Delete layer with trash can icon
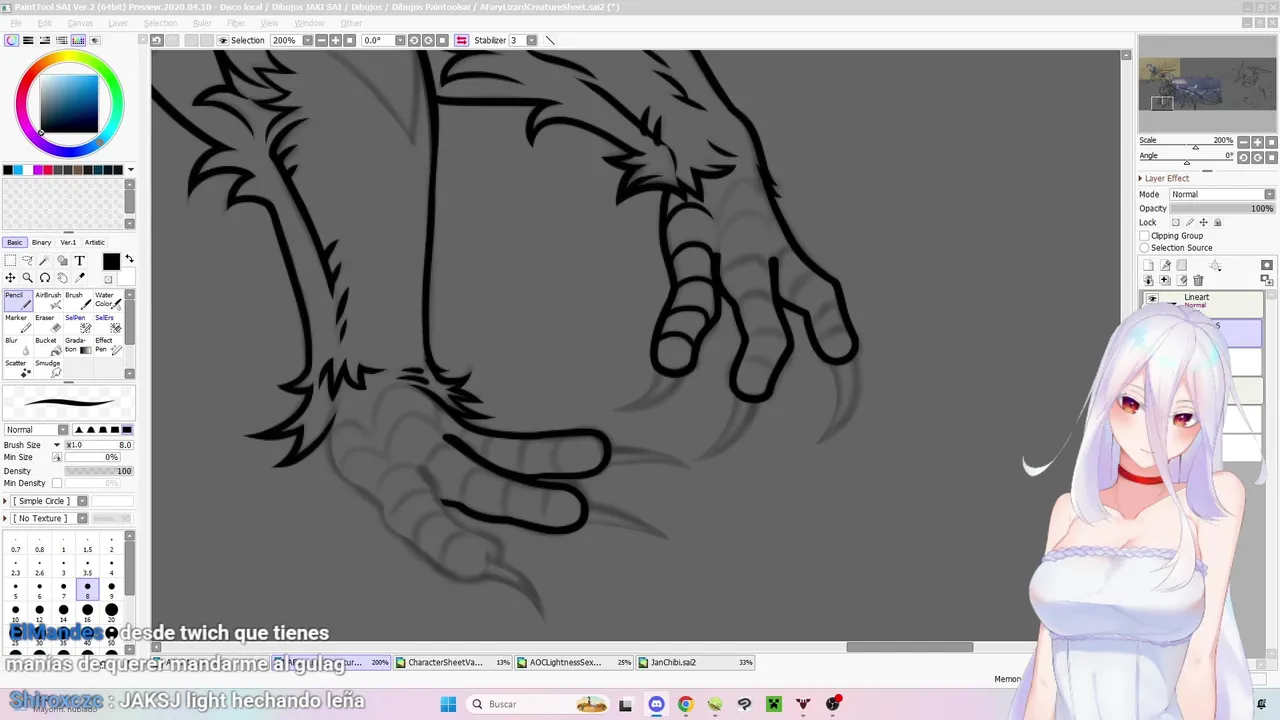 click(x=1198, y=280)
